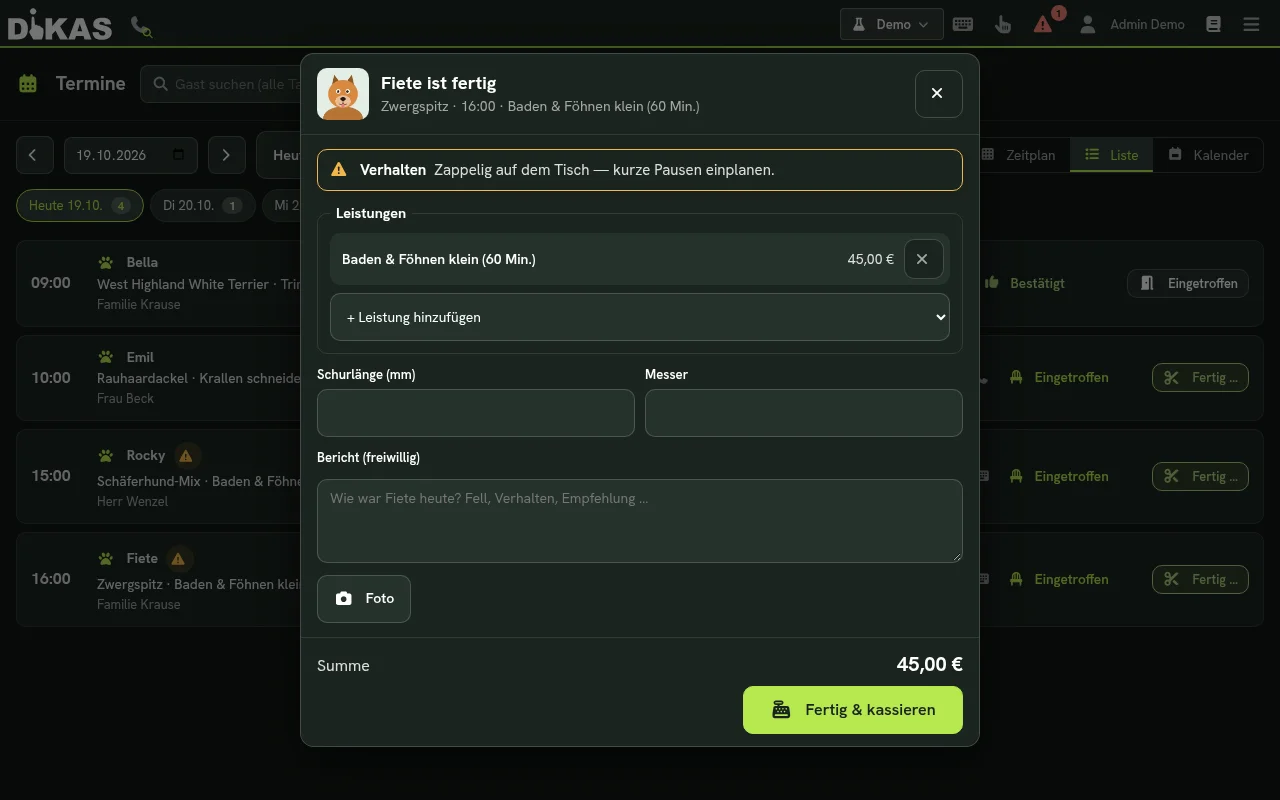Click the Fertig button in Fiete's row
Image resolution: width=1280 pixels, height=800 pixels.
(x=1200, y=579)
